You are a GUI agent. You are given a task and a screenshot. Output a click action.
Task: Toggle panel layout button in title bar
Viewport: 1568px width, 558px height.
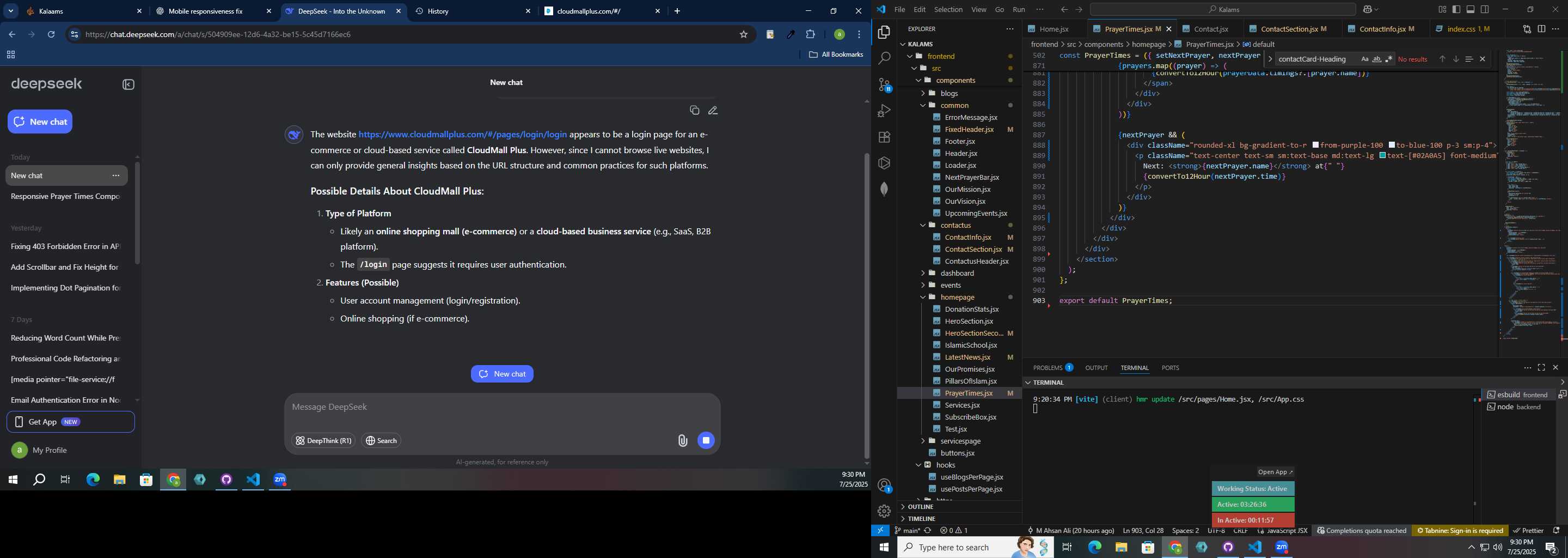pyautogui.click(x=1471, y=10)
